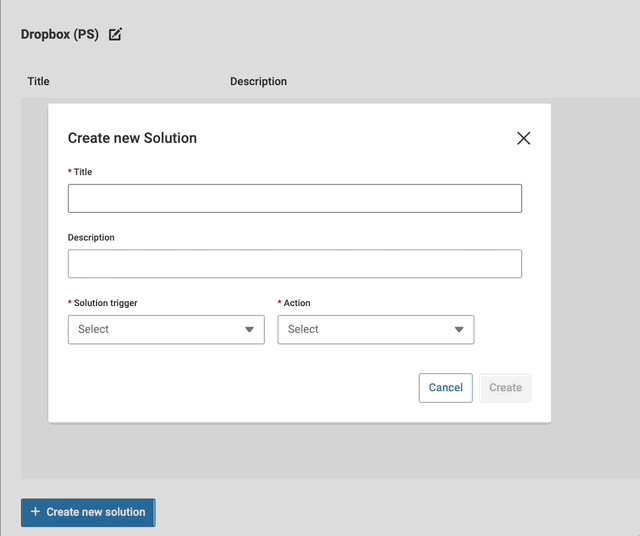The width and height of the screenshot is (640, 536).
Task: Open the Action dropdown
Action: (376, 329)
